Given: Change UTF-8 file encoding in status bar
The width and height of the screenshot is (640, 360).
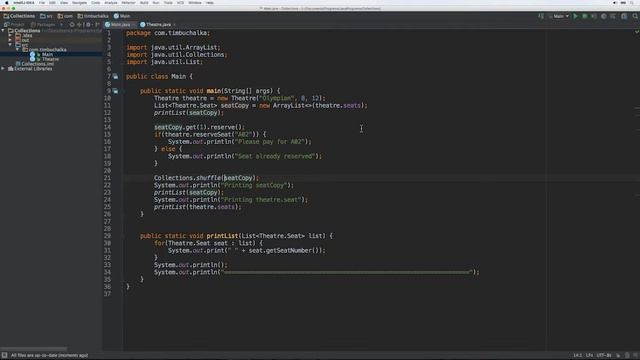Looking at the screenshot, I should tap(604, 356).
